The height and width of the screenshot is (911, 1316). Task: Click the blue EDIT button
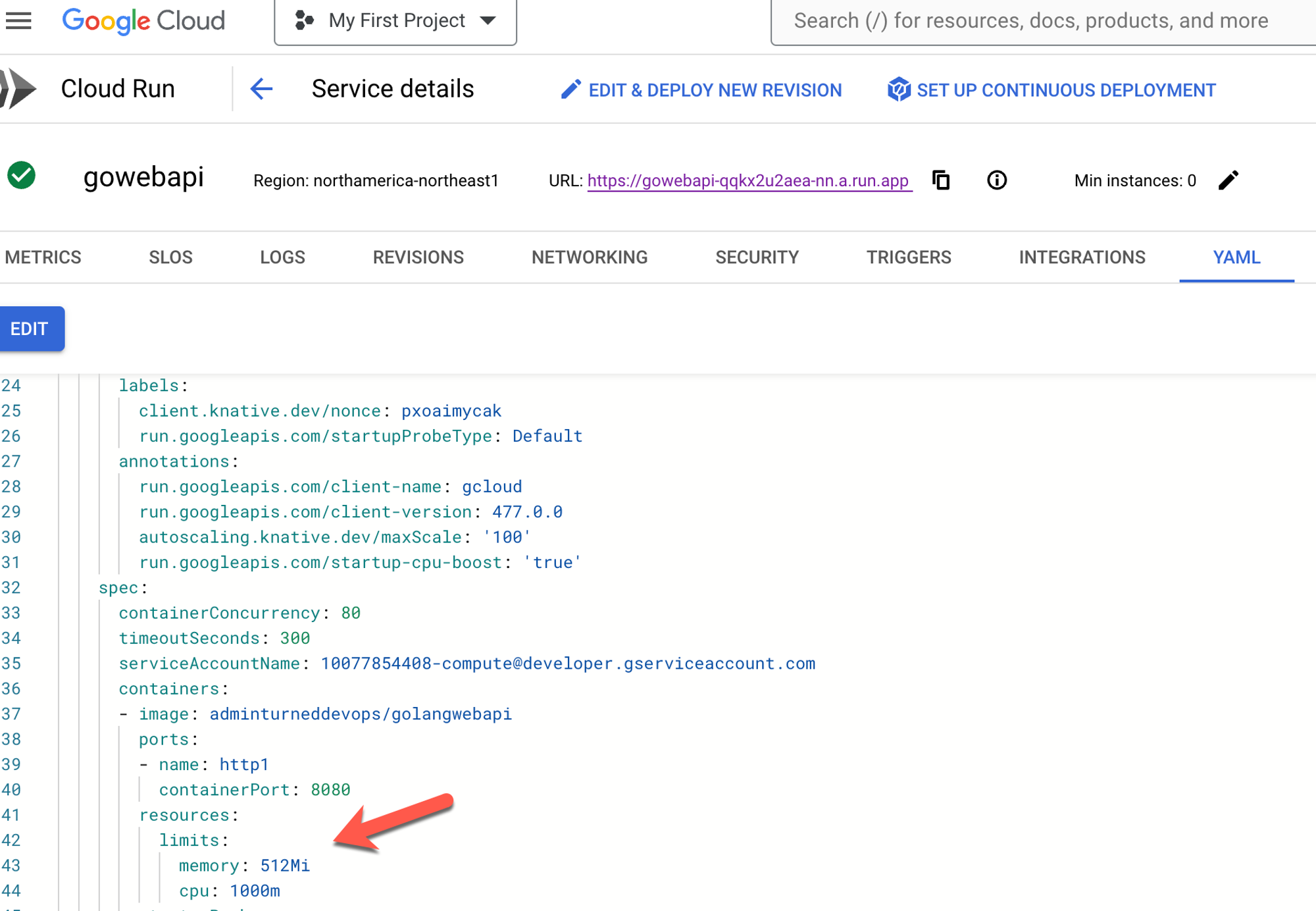click(x=30, y=328)
